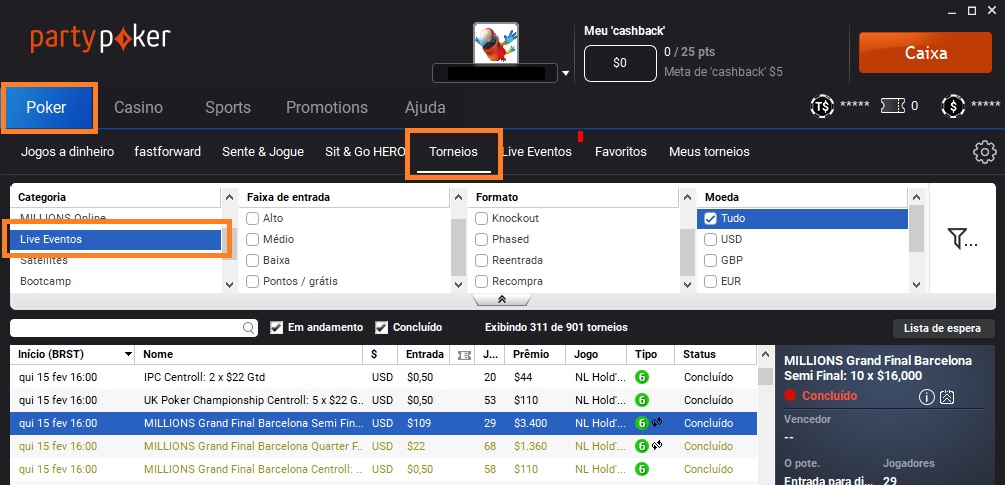Click Moeda list scroll-down arrow
The width and height of the screenshot is (1005, 485).
pos(916,284)
